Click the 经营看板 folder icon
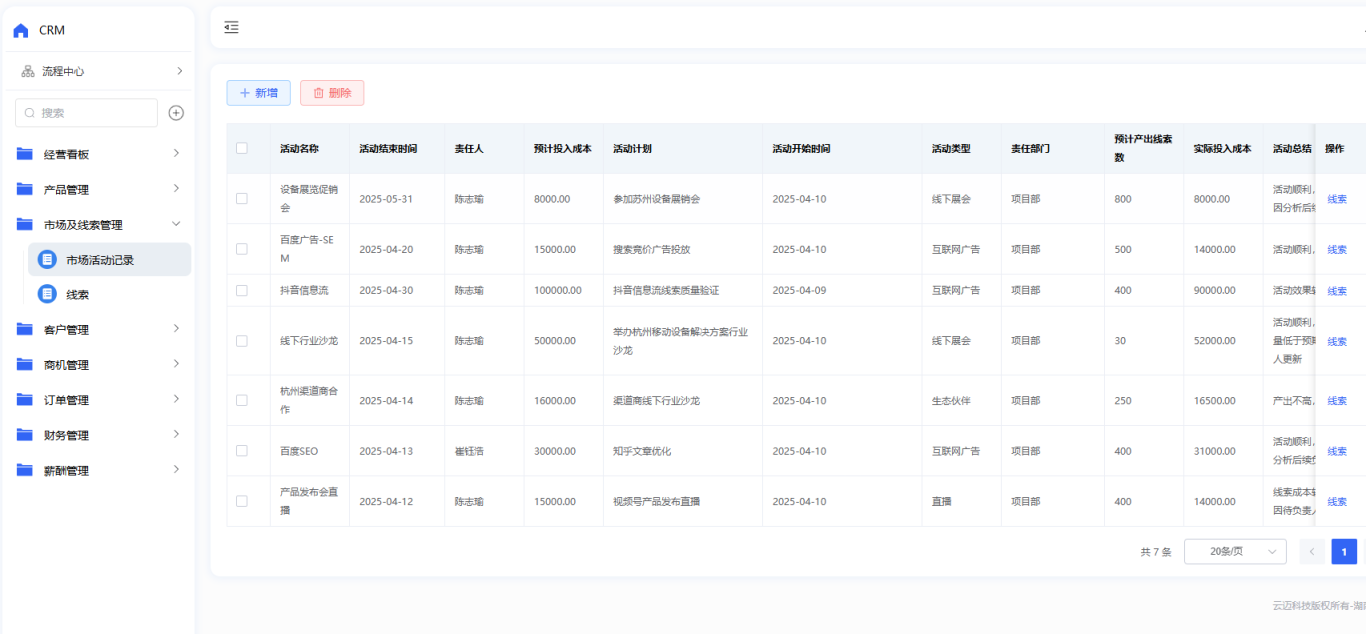The image size is (1366, 634). (25, 154)
